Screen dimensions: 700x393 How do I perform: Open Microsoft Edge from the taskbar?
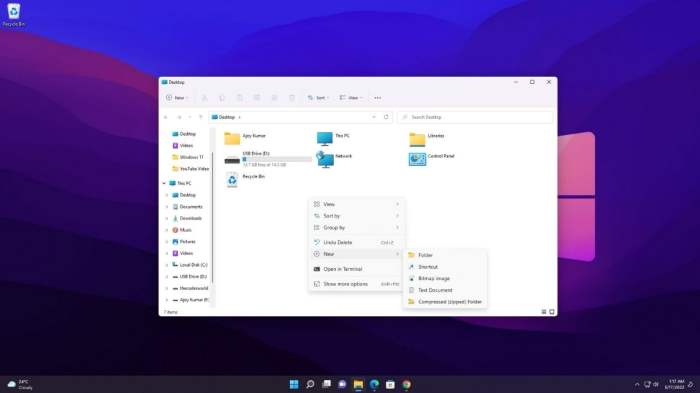[374, 384]
